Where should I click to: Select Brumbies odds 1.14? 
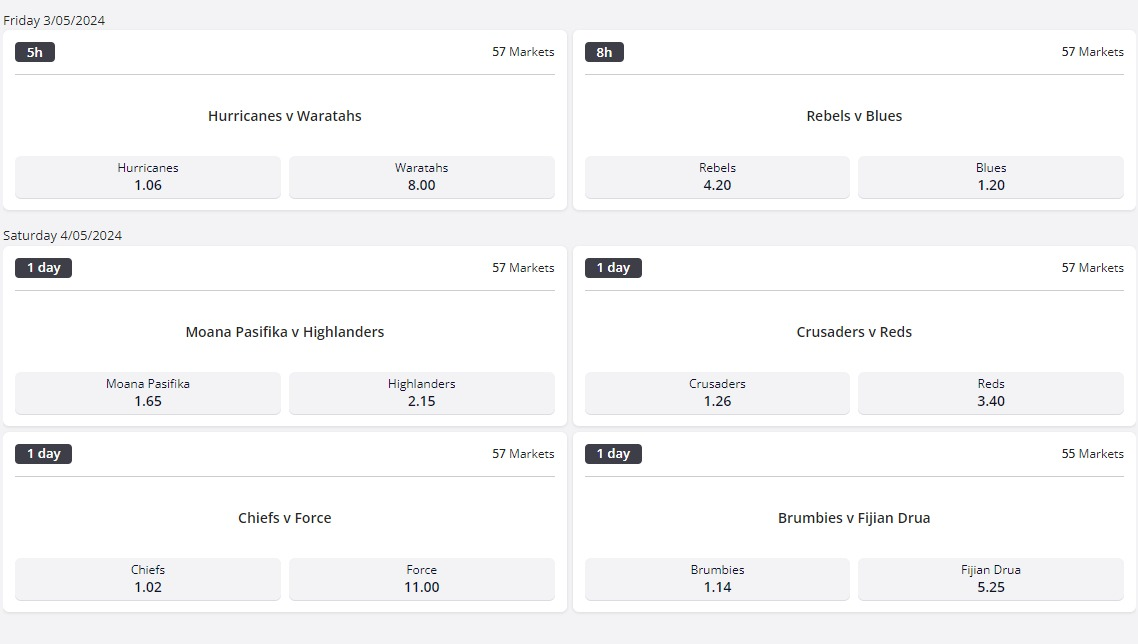tap(717, 579)
